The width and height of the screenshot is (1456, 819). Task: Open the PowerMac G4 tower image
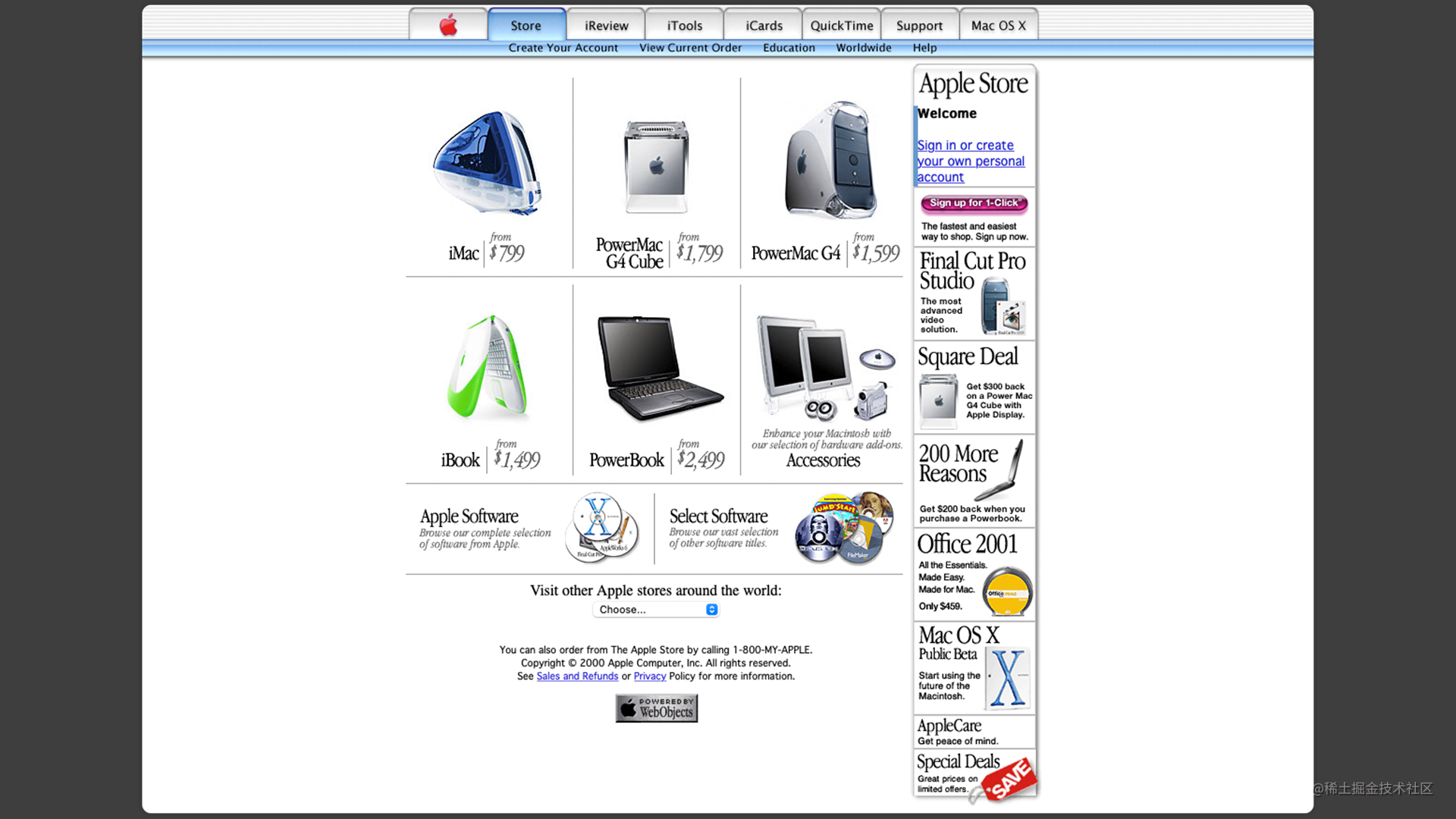(830, 159)
